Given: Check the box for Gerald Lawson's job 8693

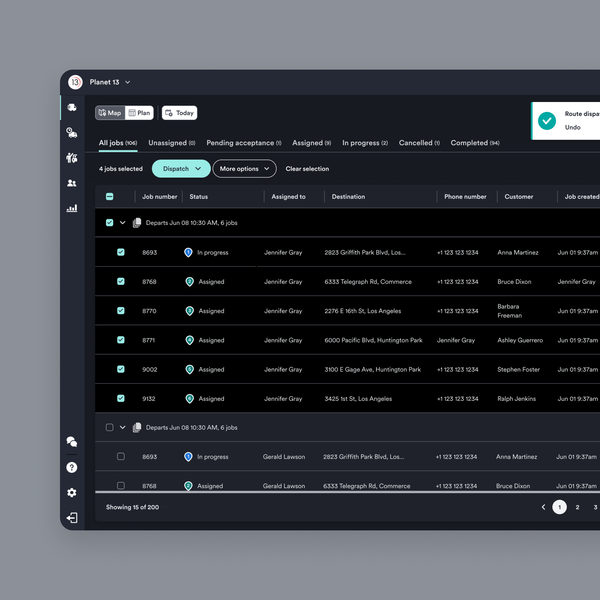Looking at the screenshot, I should point(121,457).
